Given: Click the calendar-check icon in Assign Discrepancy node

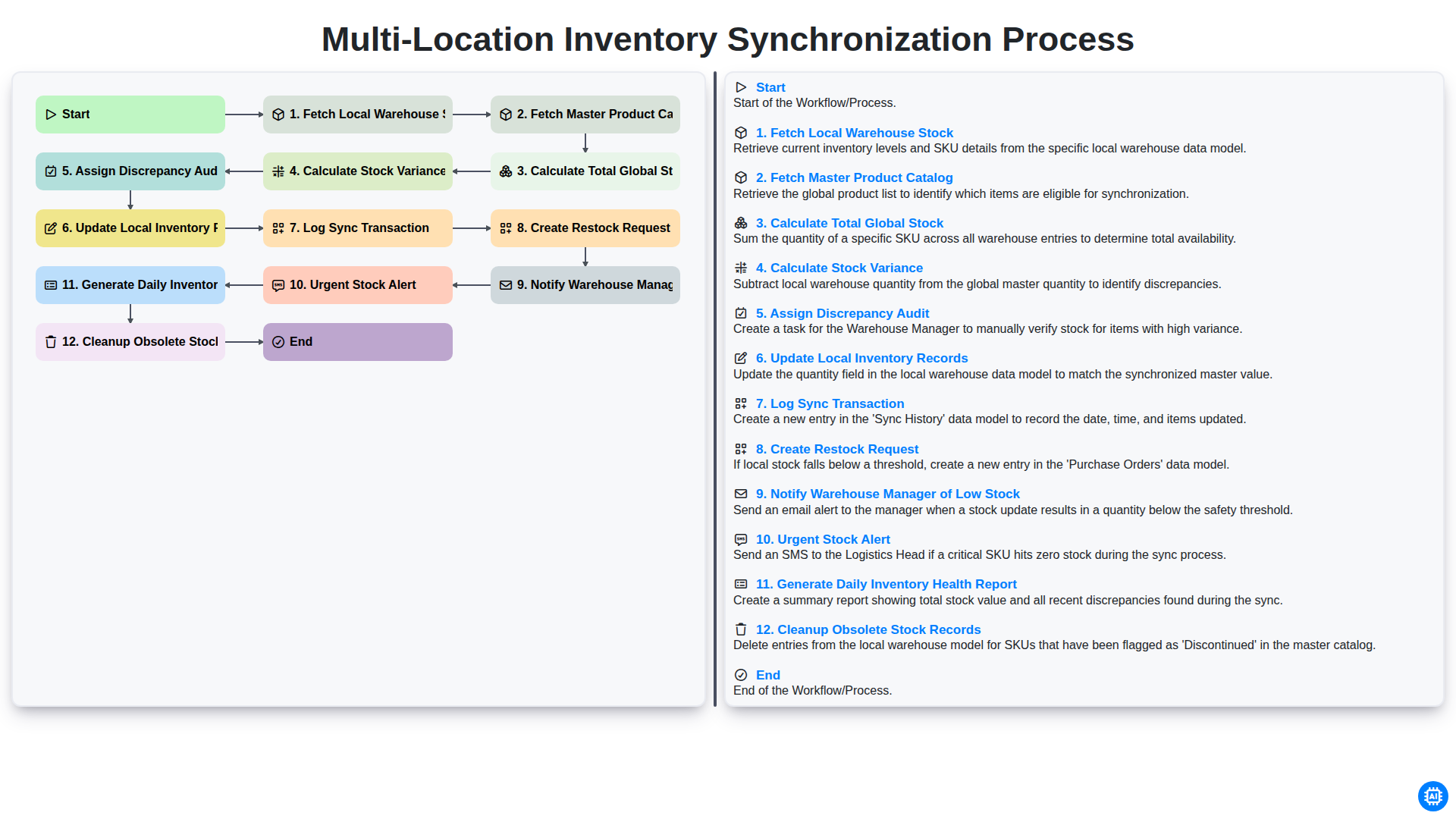Looking at the screenshot, I should click(51, 171).
